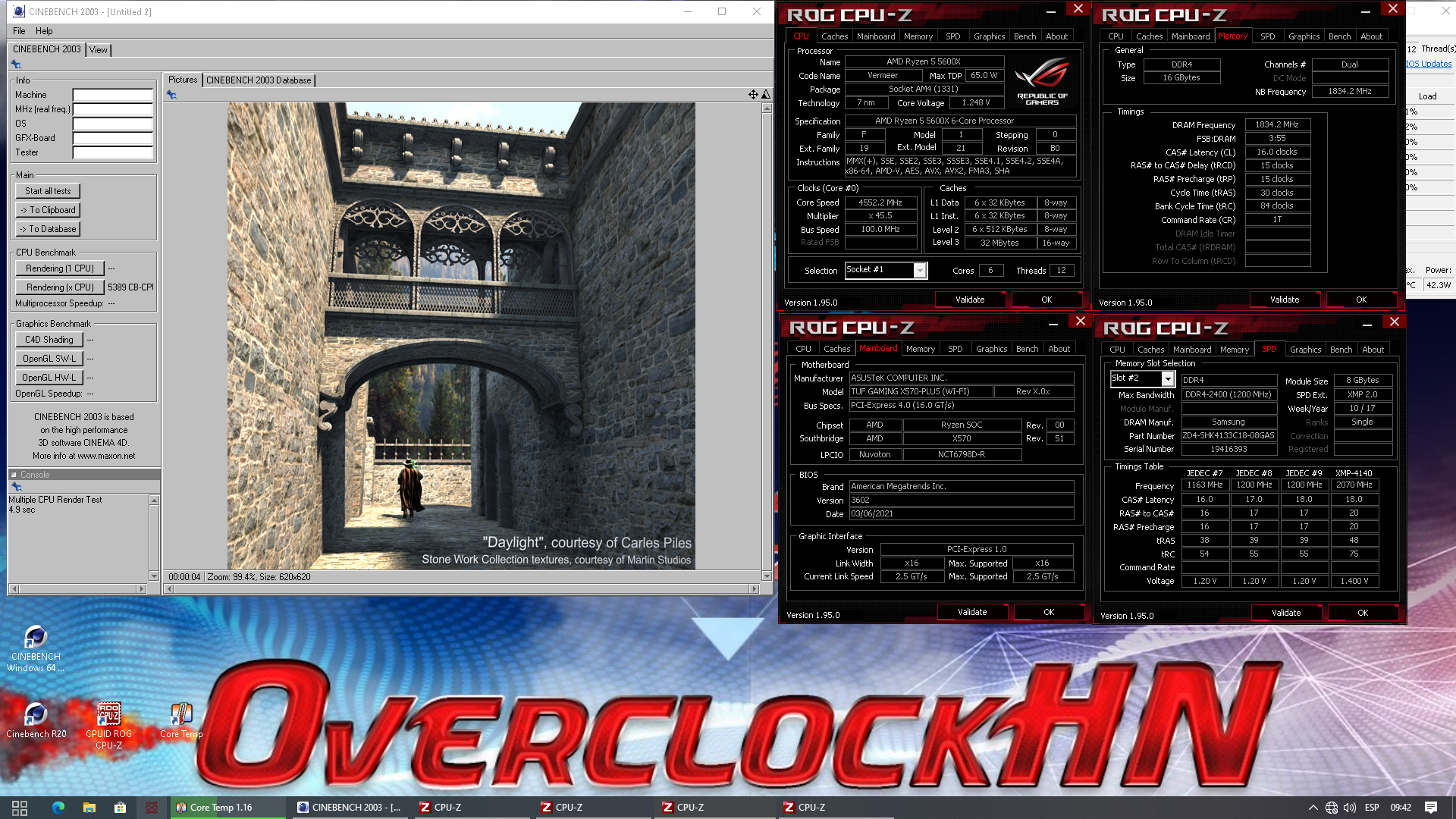Start the OpenGL HW-L test
The image size is (1456, 819).
(49, 378)
